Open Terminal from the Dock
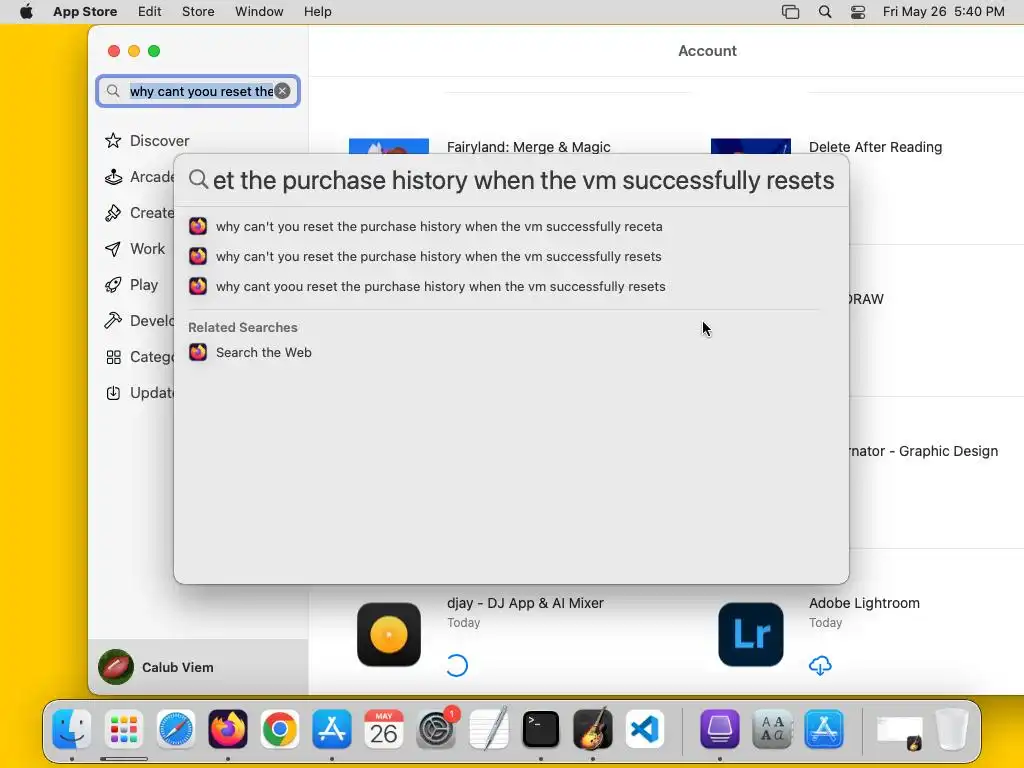Screen dimensions: 1024x768 pos(541,729)
